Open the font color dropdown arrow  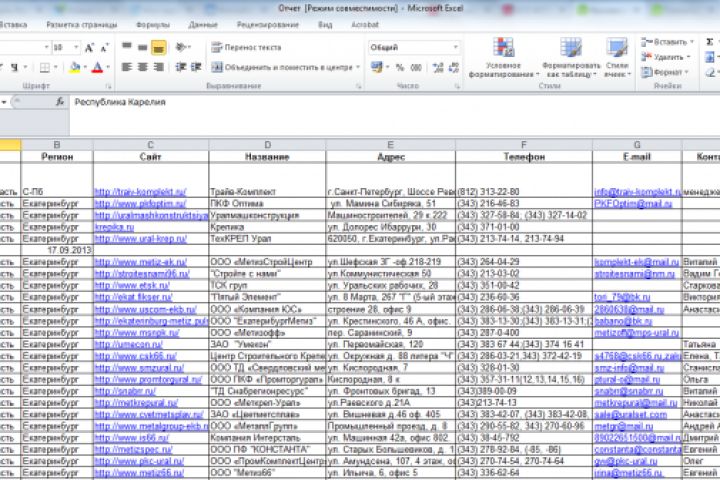point(108,68)
